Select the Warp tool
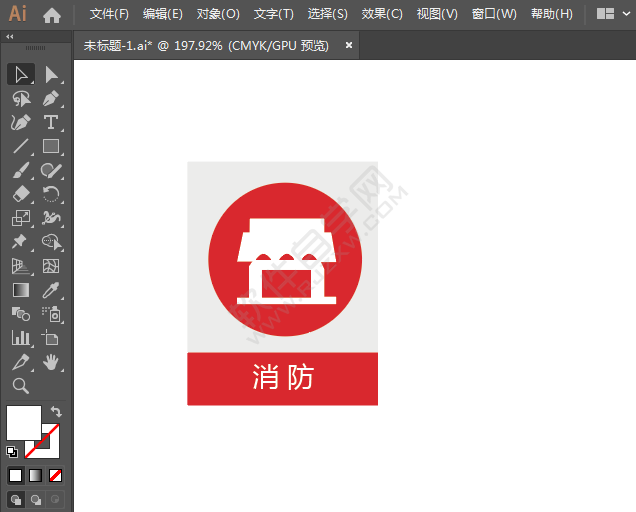Image resolution: width=636 pixels, height=512 pixels. pos(51,218)
